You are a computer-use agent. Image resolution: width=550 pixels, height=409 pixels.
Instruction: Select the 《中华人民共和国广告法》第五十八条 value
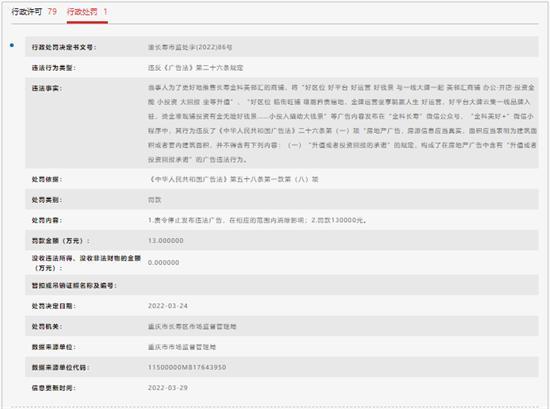click(x=233, y=179)
